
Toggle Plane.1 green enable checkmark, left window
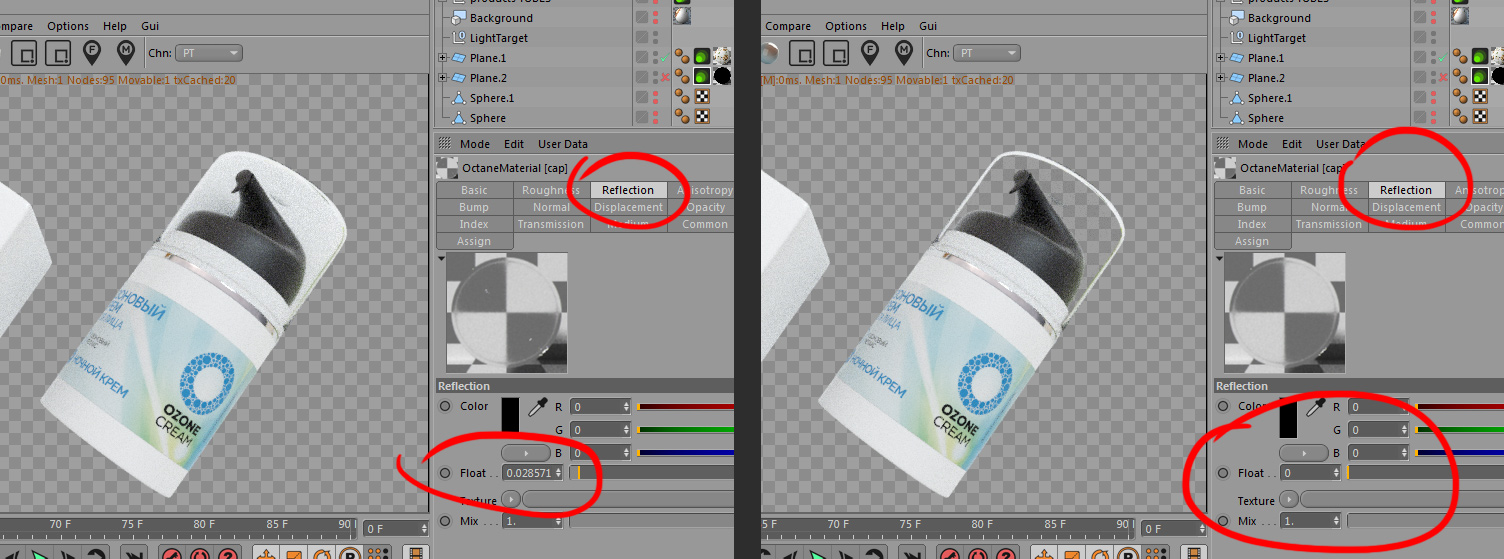pos(664,58)
